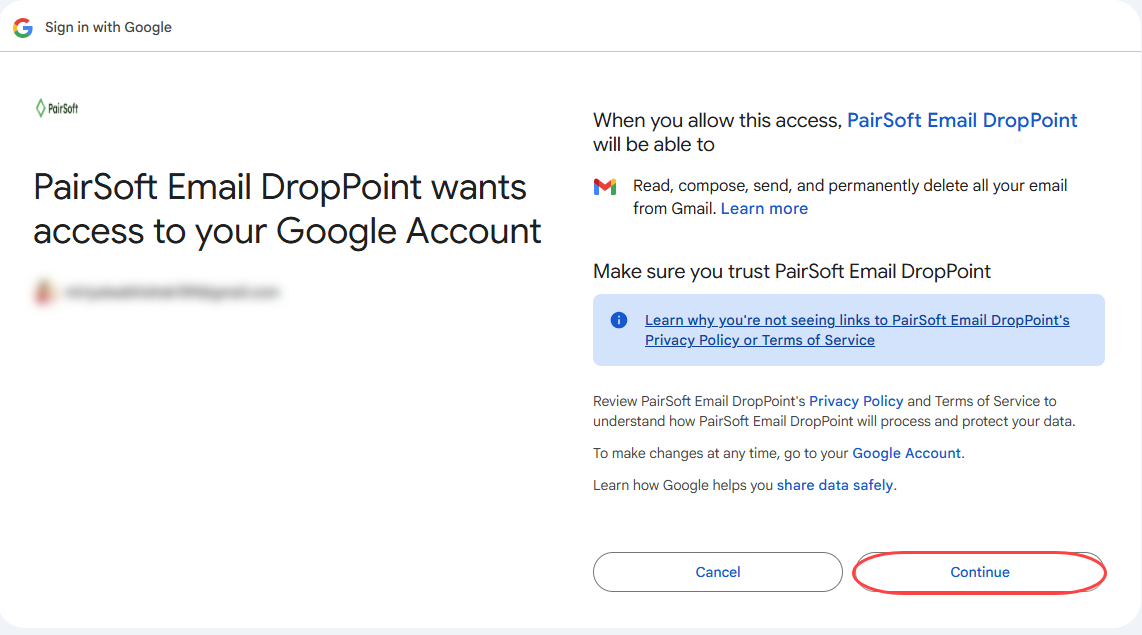
Task: Click the Gmail envelope icon
Action: pos(605,187)
